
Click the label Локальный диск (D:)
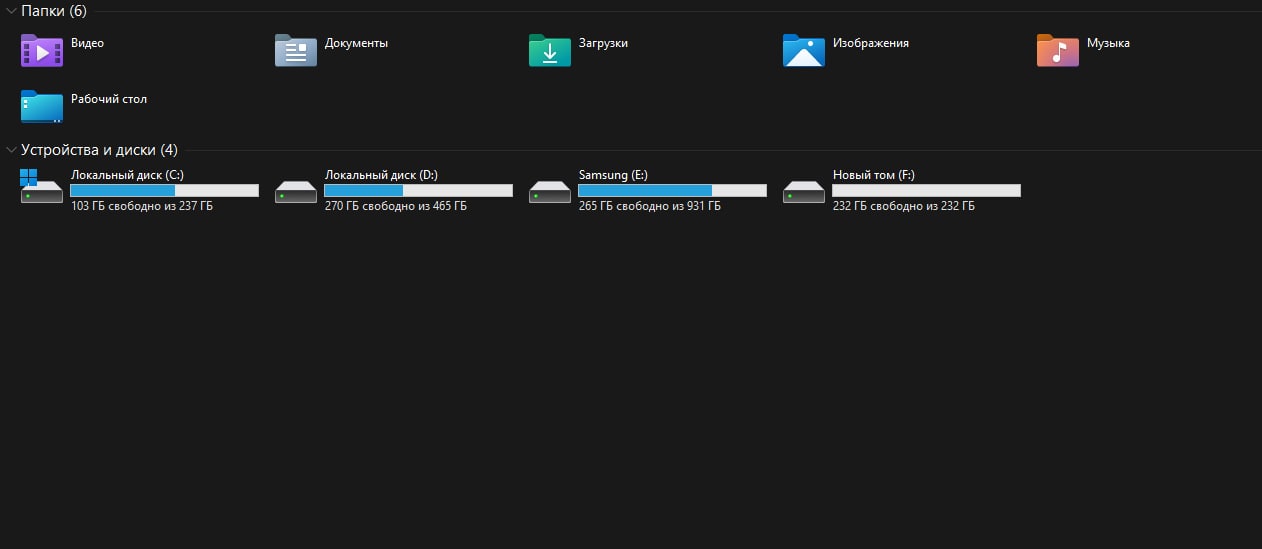[x=381, y=175]
